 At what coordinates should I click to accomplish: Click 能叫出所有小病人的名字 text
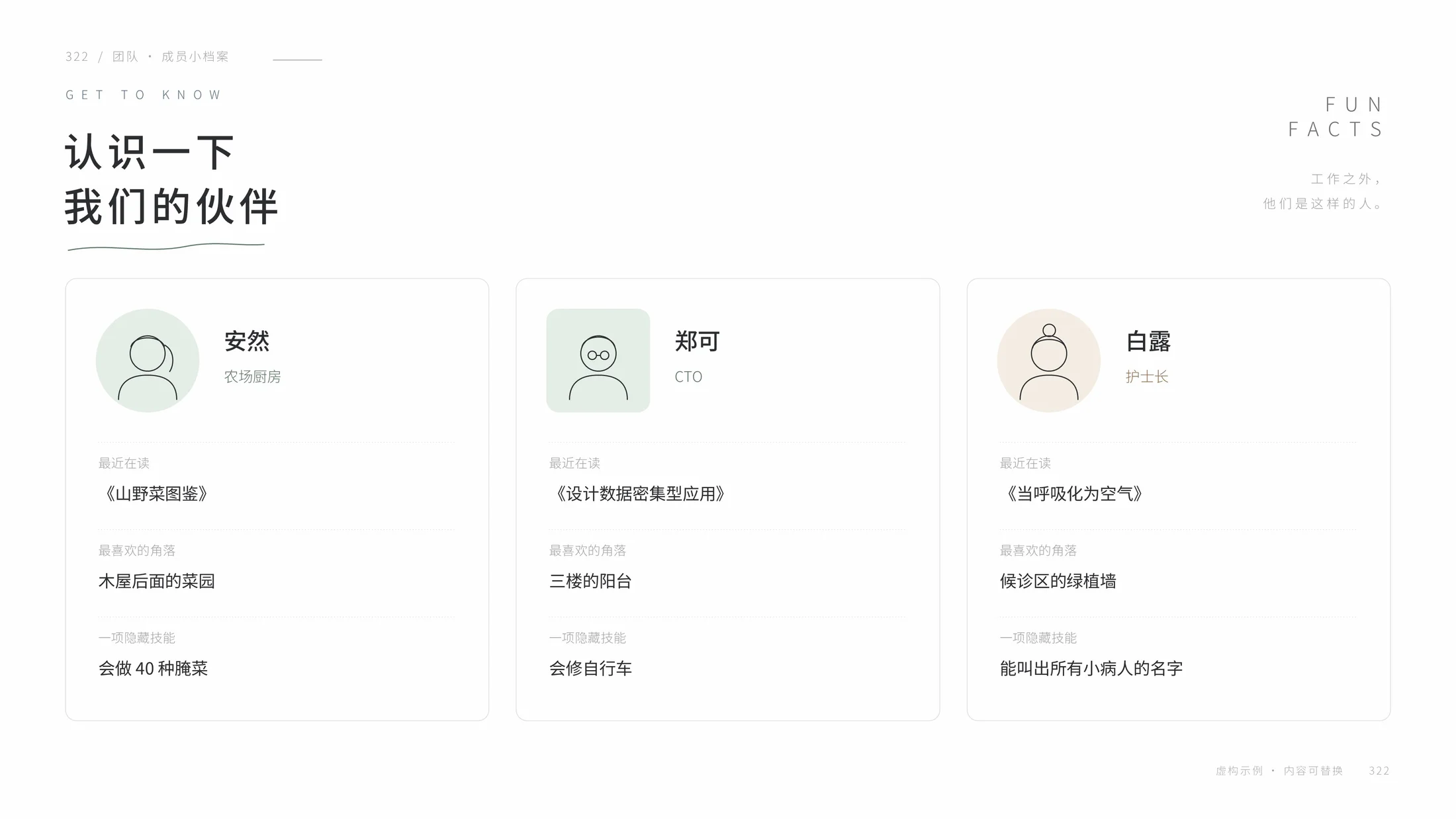(1091, 668)
